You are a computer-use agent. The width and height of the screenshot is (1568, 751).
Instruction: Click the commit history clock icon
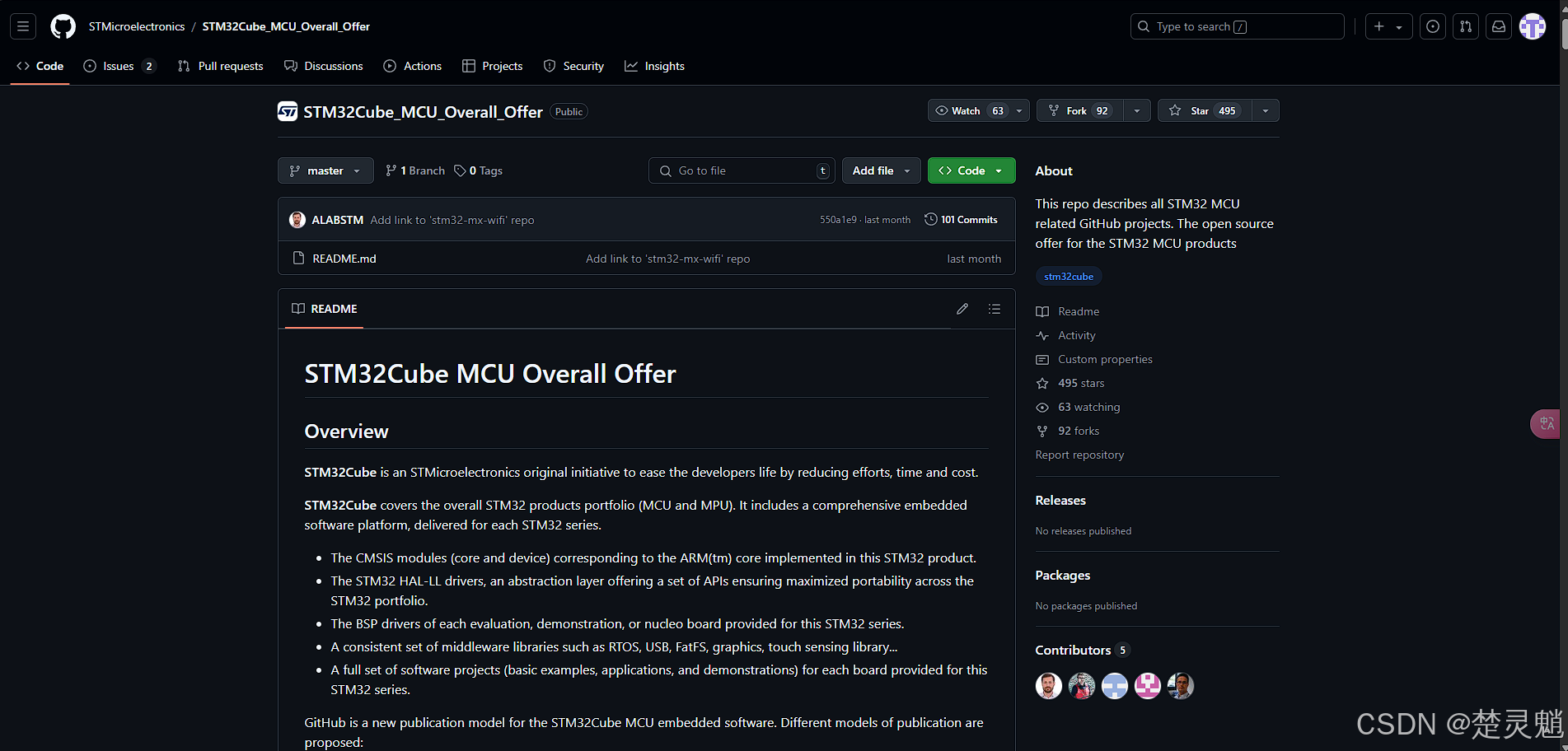[x=931, y=219]
